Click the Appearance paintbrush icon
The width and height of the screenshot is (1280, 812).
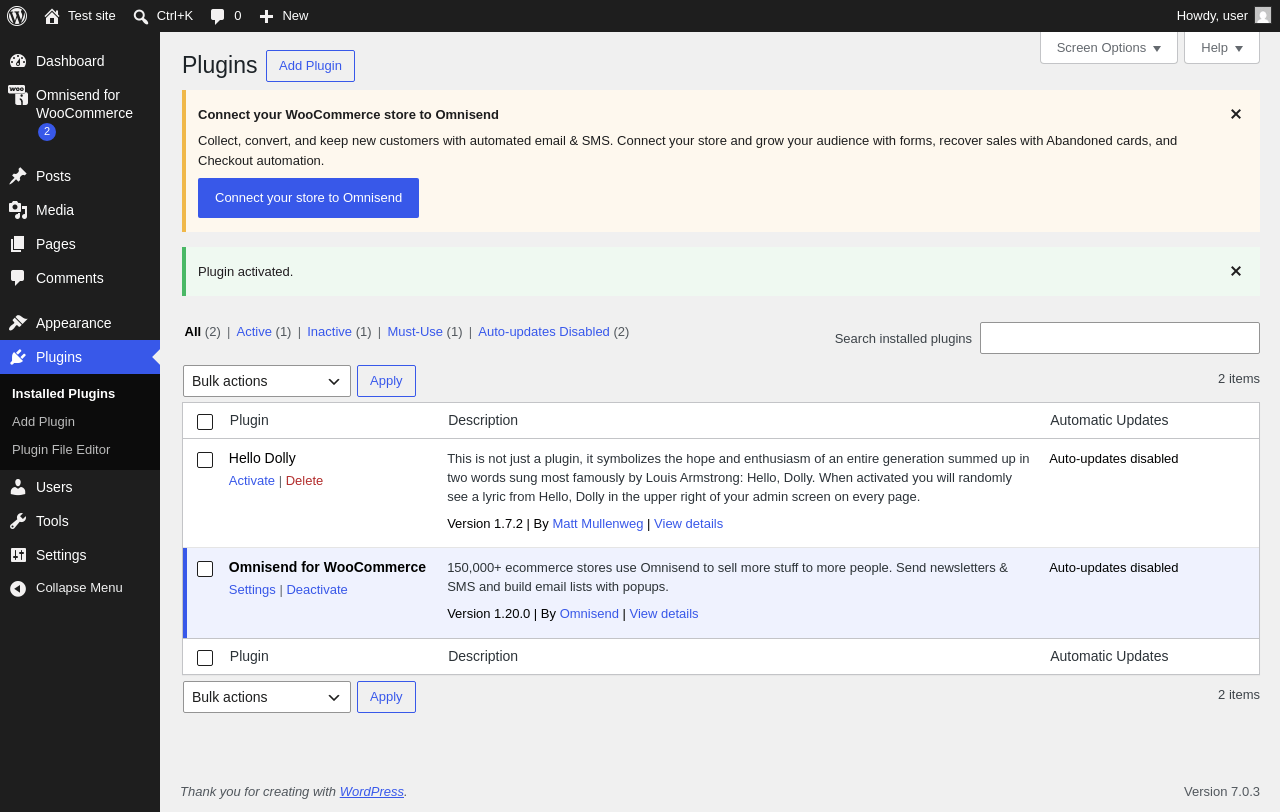coord(18,323)
